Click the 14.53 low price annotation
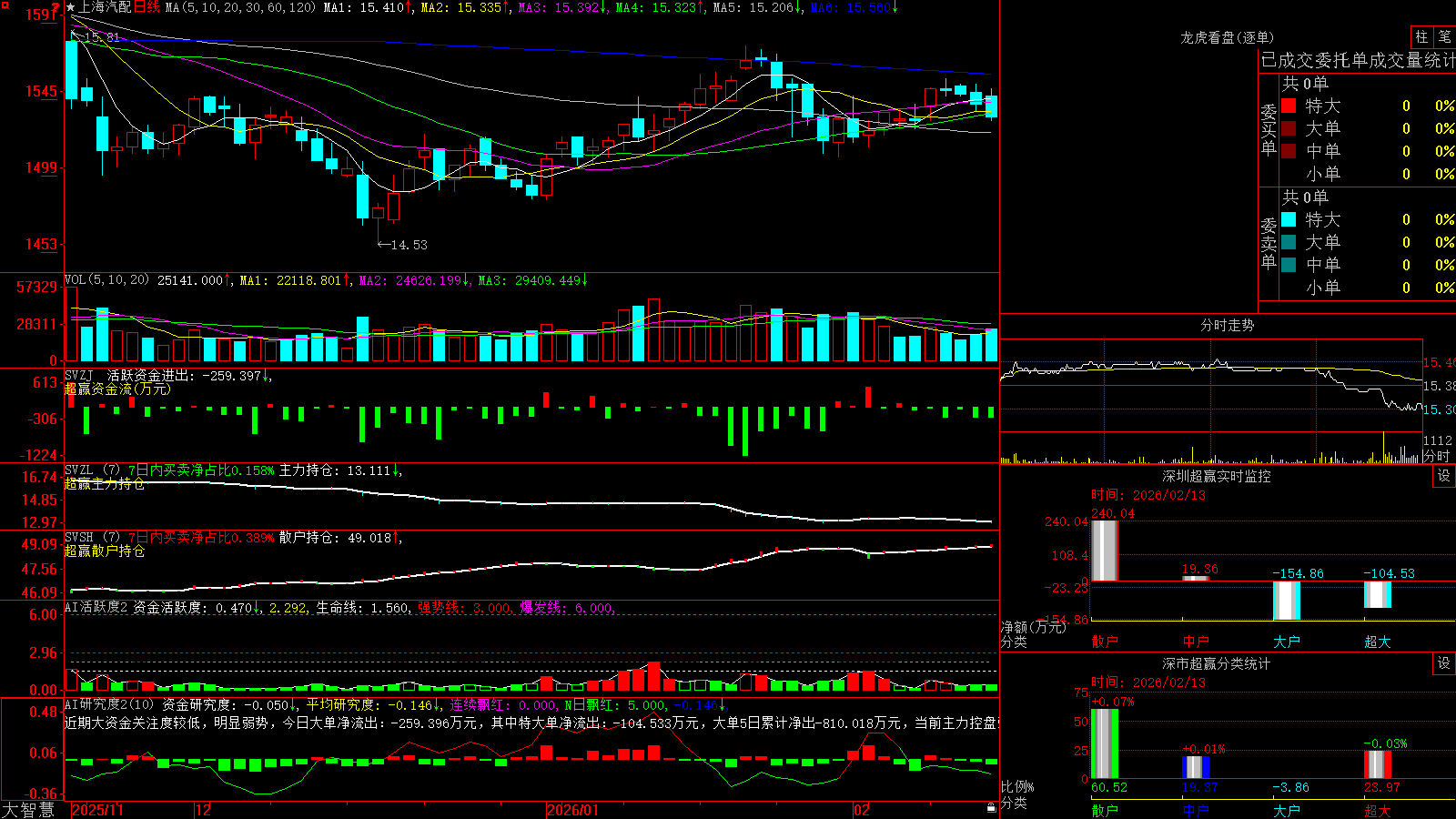The image size is (1456, 819). tap(402, 245)
